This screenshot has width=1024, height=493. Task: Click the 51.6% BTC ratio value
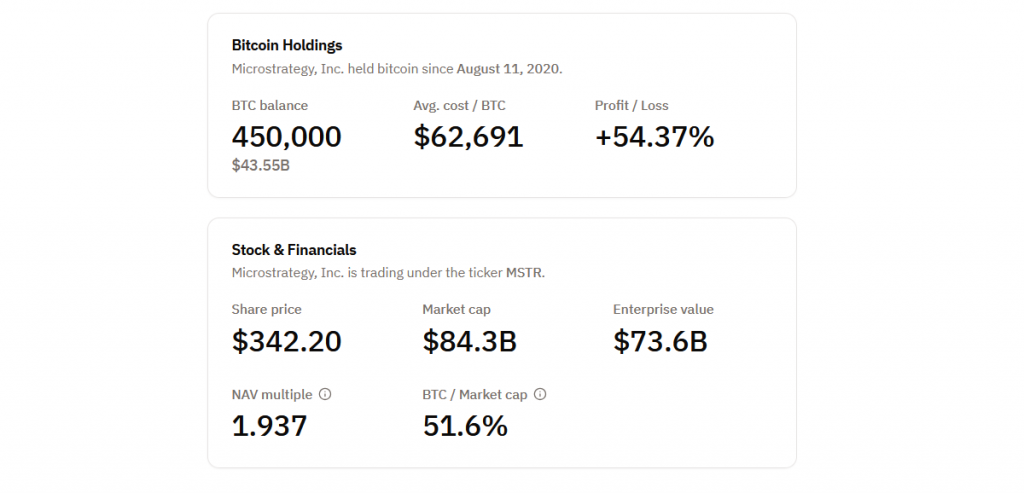tap(465, 427)
